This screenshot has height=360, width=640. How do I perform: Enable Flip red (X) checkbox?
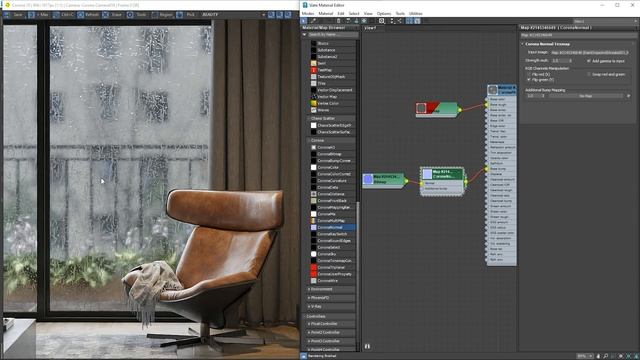click(529, 75)
